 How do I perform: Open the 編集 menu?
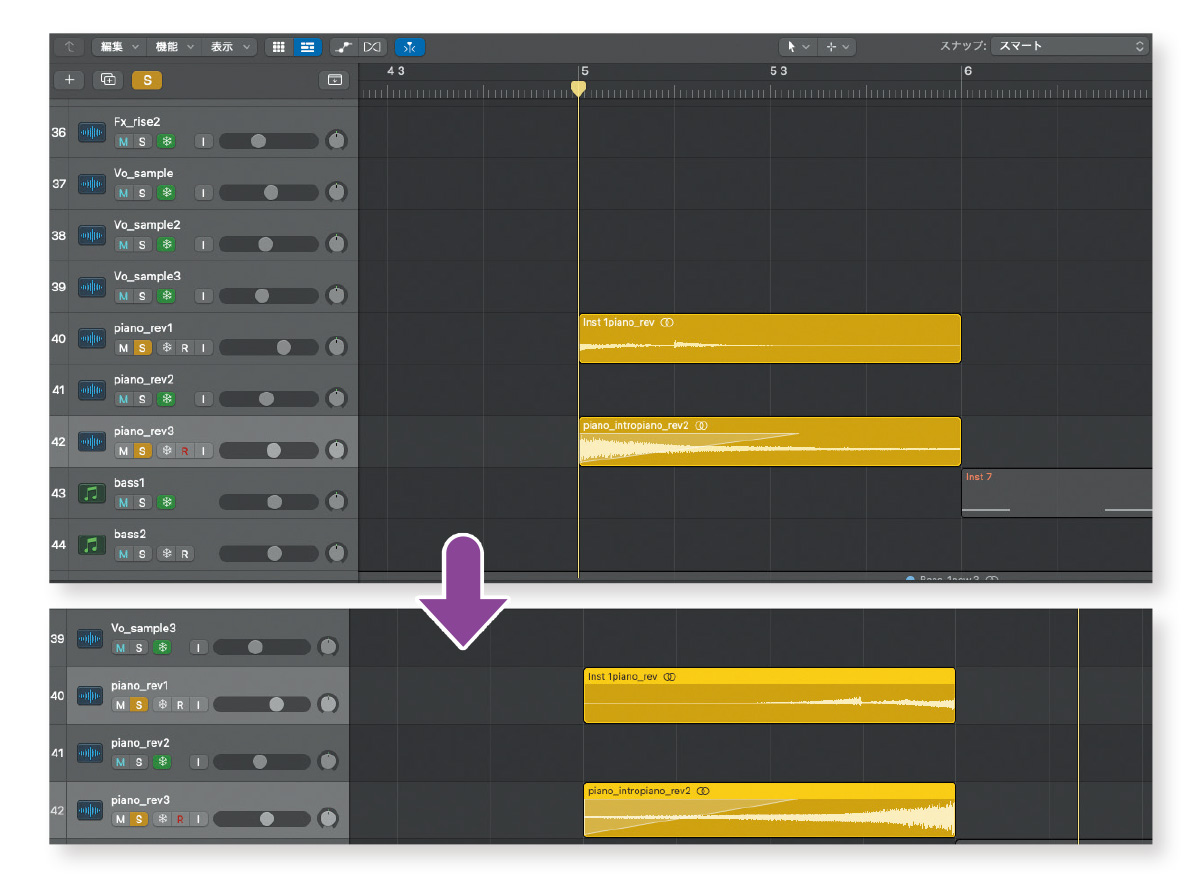[119, 47]
